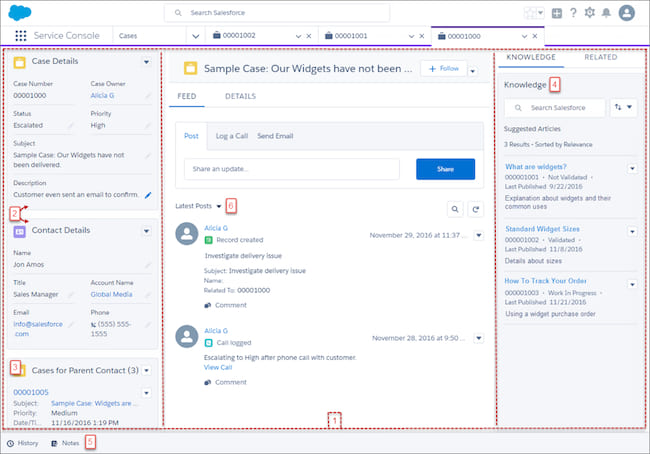Screen dimensions: 650x454
Task: Click the help question mark icon
Action: coord(573,13)
